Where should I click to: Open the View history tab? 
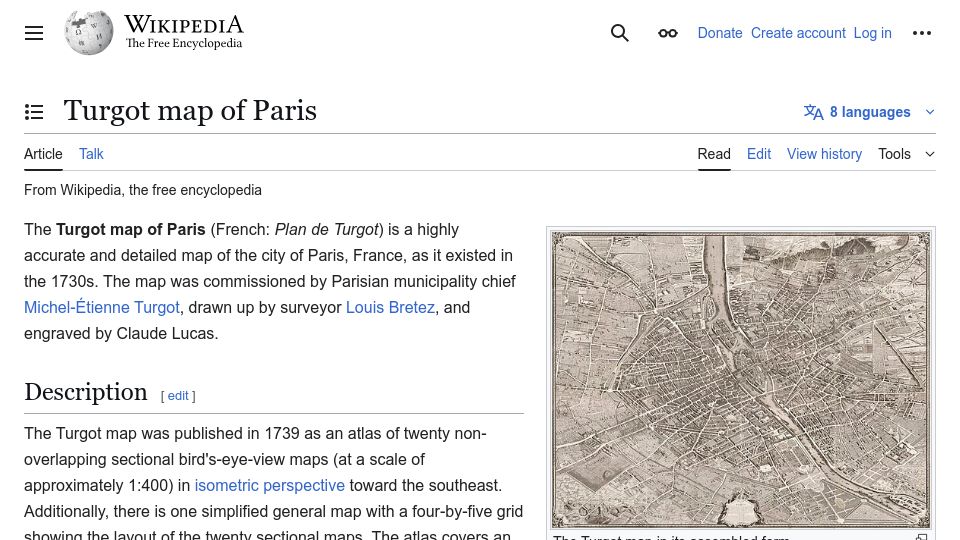tap(824, 154)
